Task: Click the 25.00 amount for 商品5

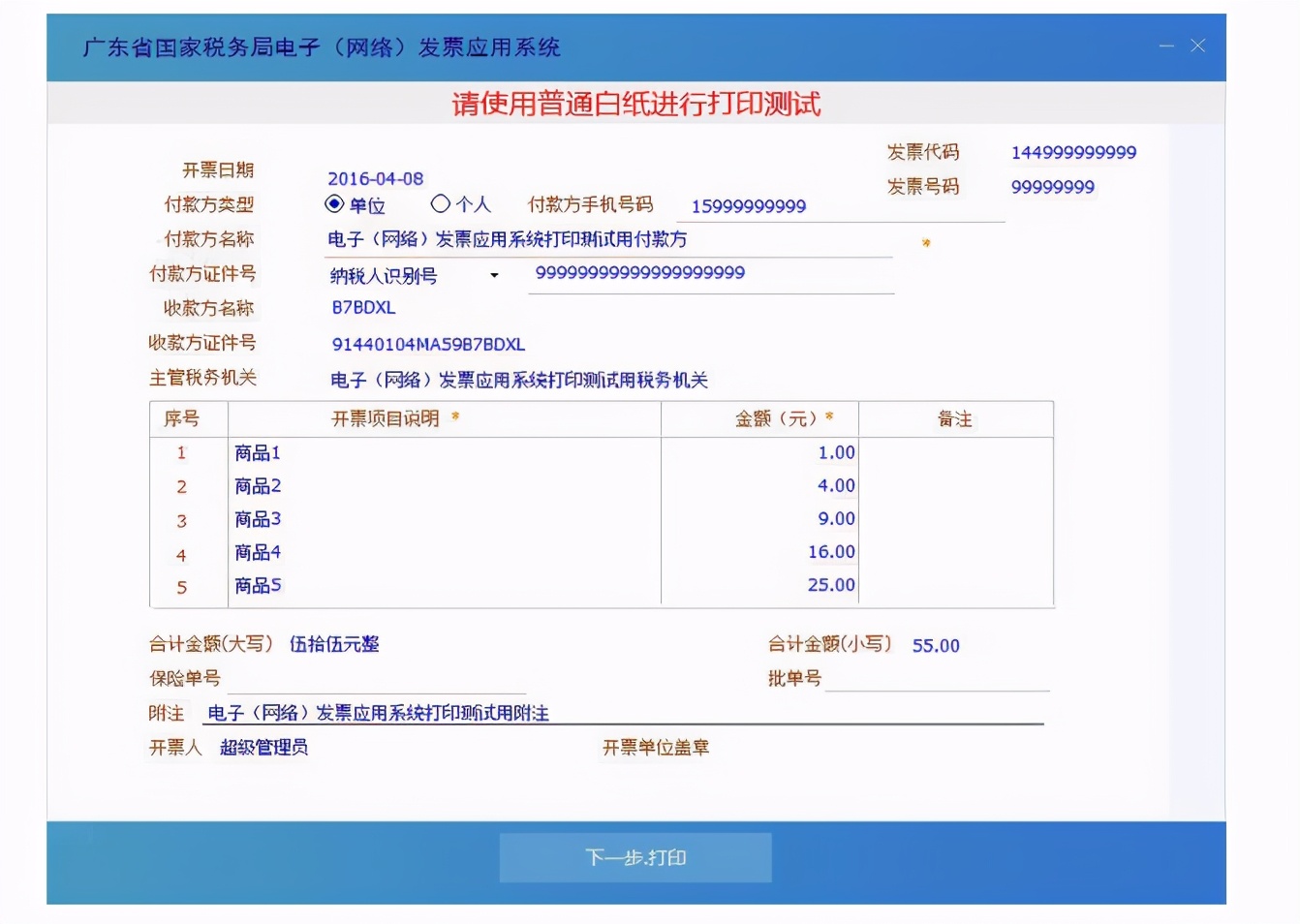Action: pos(830,585)
